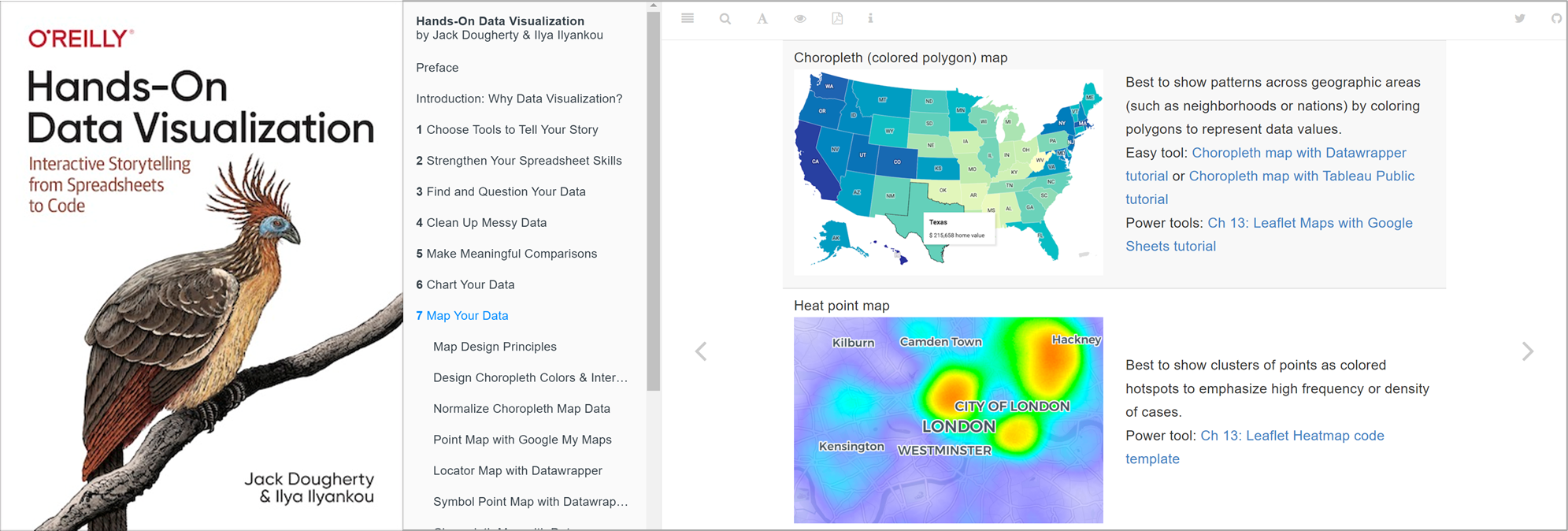Go to the next page with the right arrow
Image resolution: width=1568 pixels, height=531 pixels.
tap(1528, 351)
